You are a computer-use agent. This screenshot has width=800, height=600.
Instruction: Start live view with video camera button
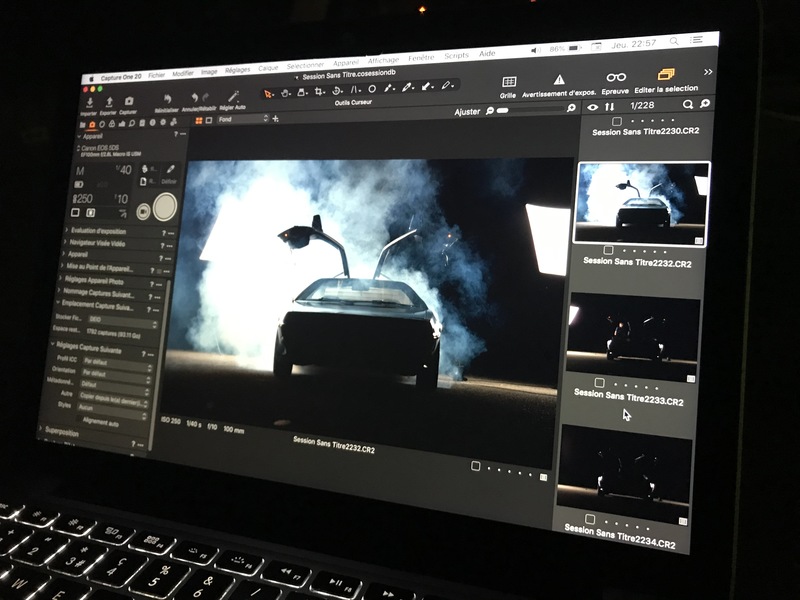(143, 211)
